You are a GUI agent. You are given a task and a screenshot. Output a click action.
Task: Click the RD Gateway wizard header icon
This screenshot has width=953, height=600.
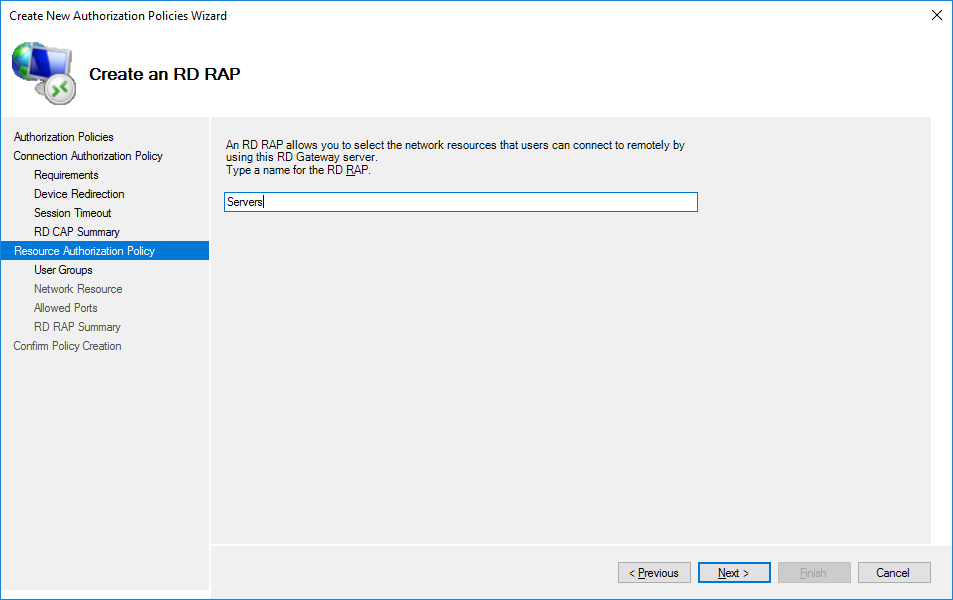tap(43, 72)
